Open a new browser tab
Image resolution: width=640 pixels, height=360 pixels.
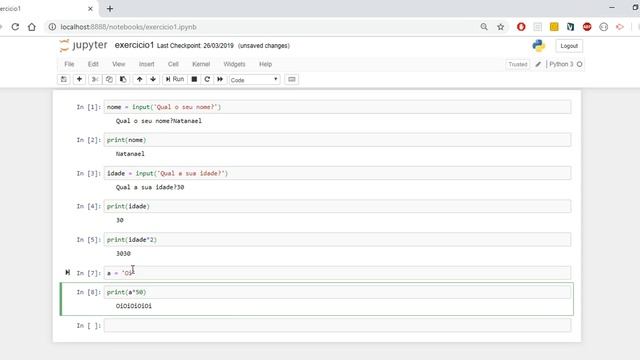pyautogui.click(x=110, y=9)
